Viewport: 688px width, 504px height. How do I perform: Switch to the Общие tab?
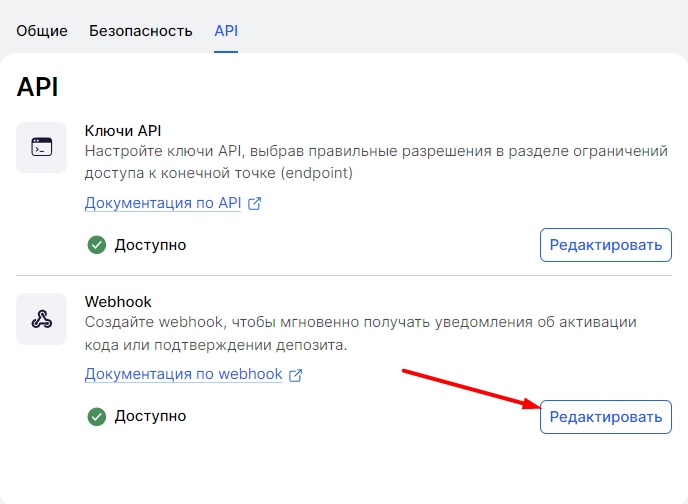coord(42,31)
